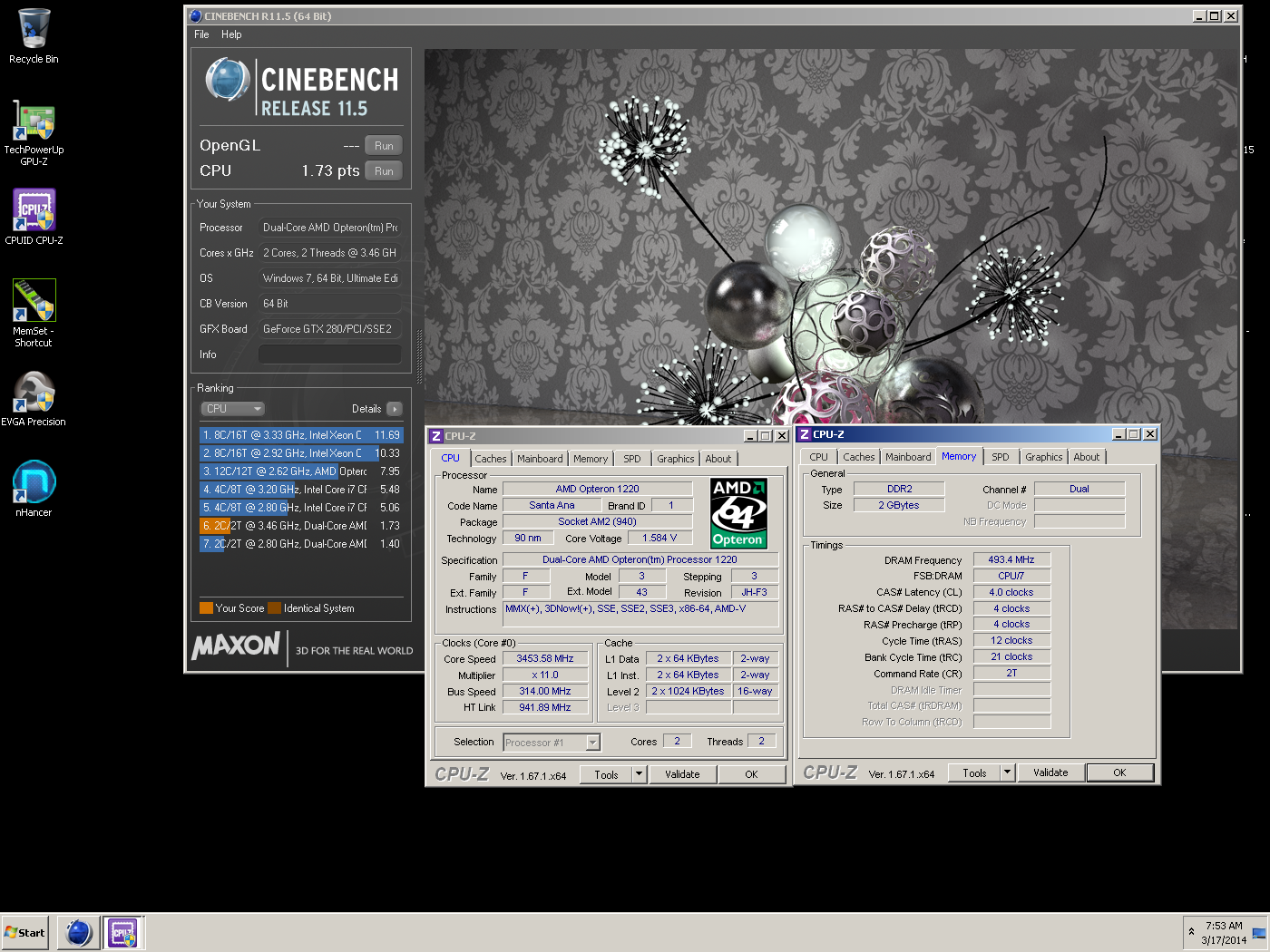The image size is (1270, 952).
Task: Open the Start menu
Action: coord(24,932)
